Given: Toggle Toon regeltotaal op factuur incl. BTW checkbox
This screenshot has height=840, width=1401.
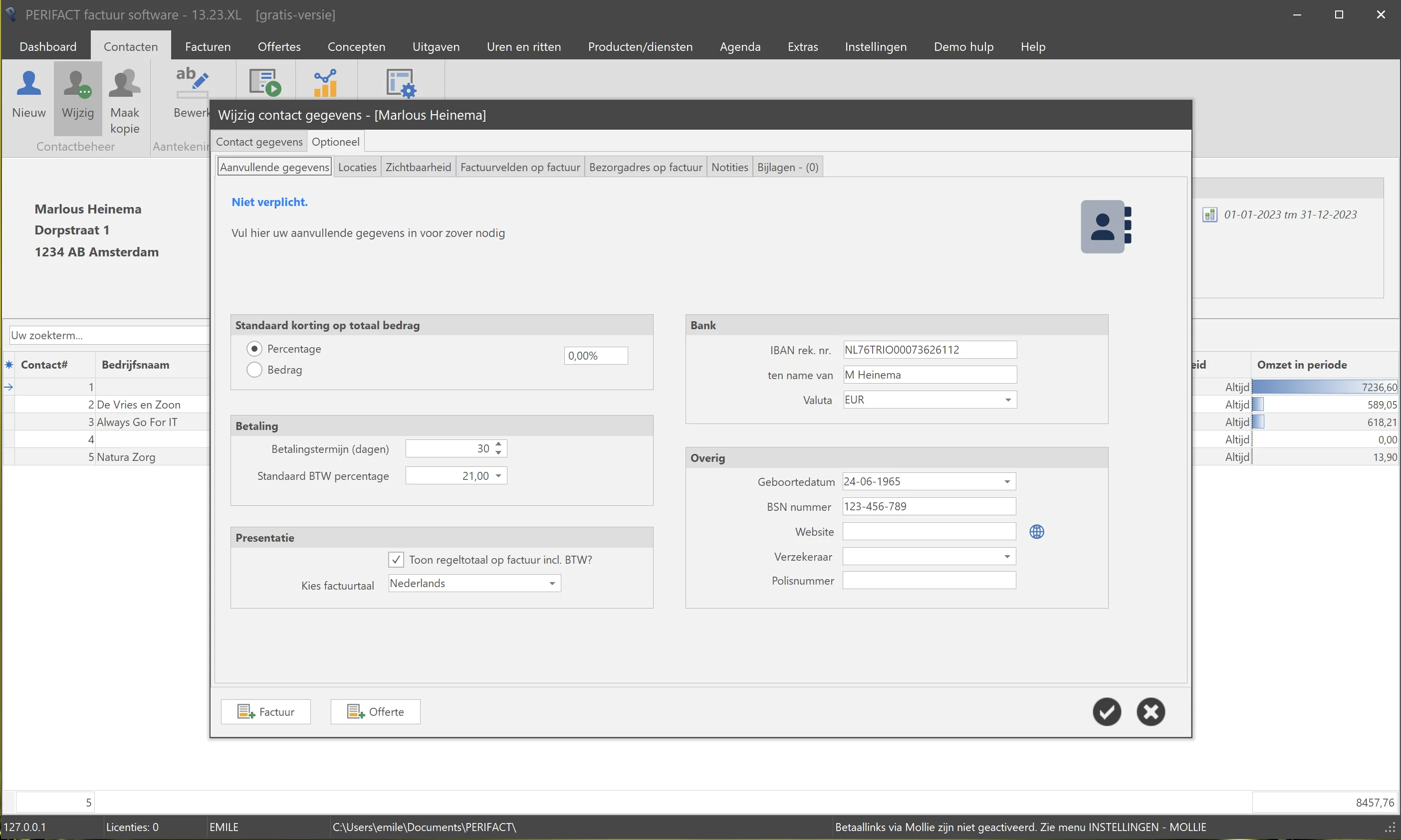Looking at the screenshot, I should 396,560.
